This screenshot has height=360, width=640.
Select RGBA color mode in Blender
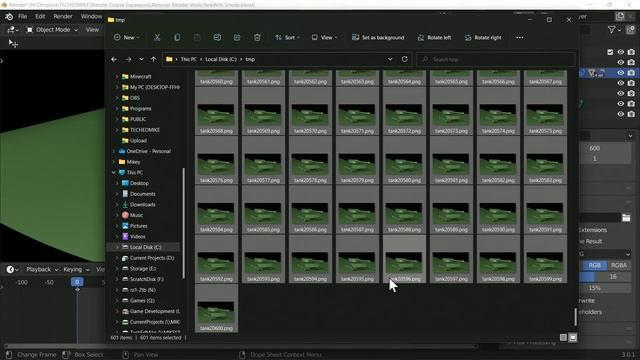click(x=619, y=265)
